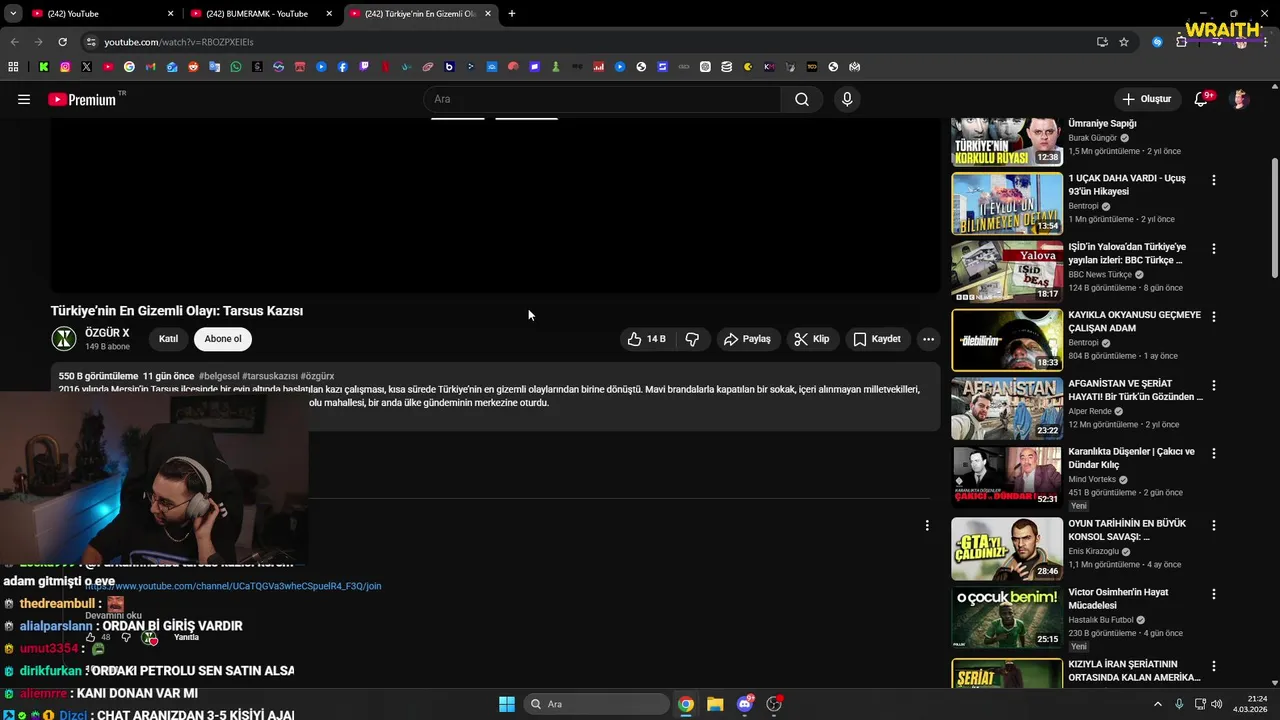Click the ÖZGÜR X channel avatar
Viewport: 1280px width, 720px height.
pos(64,339)
